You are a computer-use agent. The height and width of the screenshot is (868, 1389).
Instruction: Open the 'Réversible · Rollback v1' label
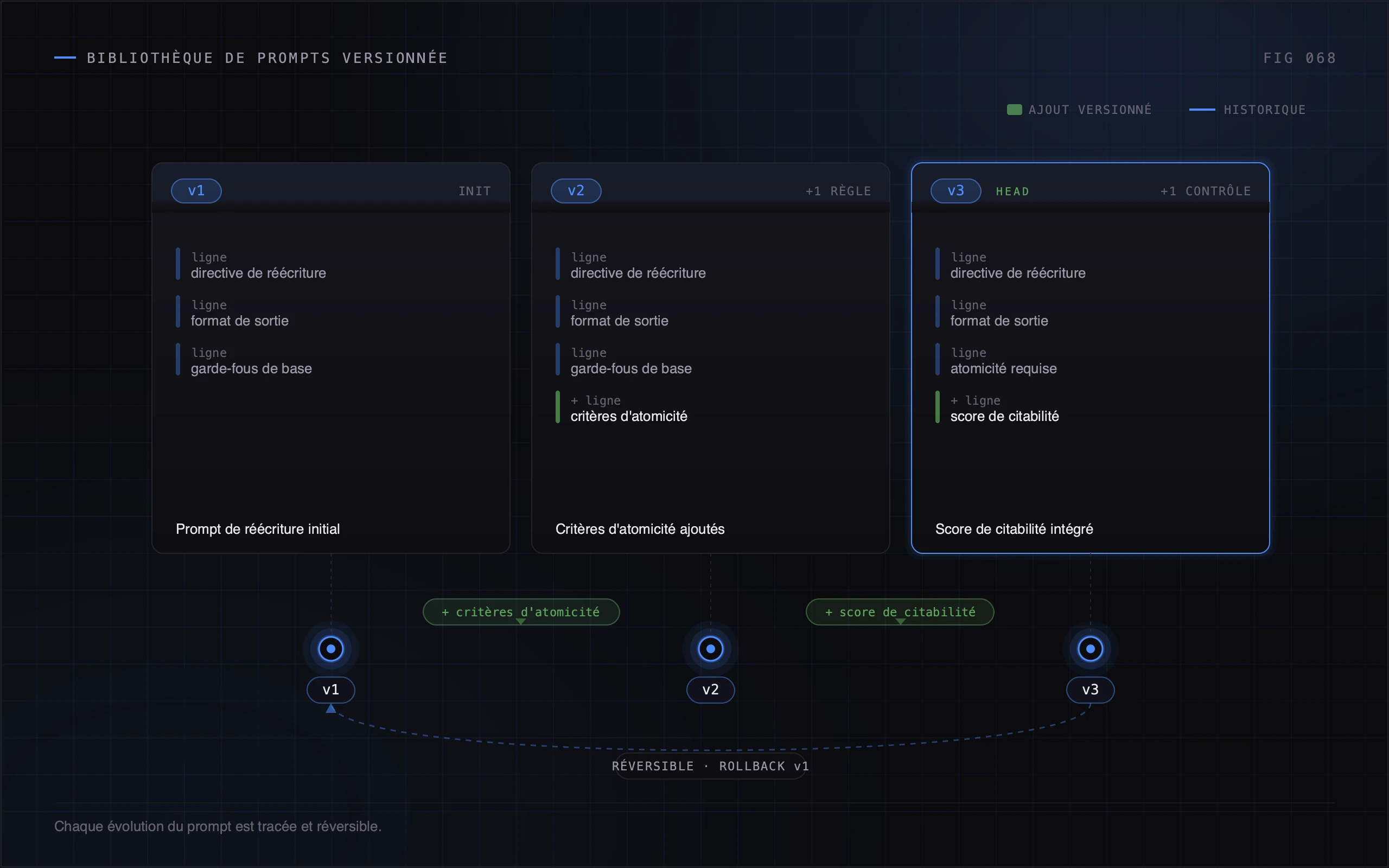(711, 766)
